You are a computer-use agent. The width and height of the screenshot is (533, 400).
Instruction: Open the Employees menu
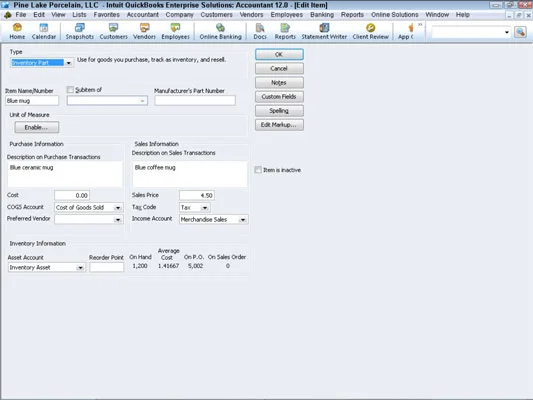(287, 15)
